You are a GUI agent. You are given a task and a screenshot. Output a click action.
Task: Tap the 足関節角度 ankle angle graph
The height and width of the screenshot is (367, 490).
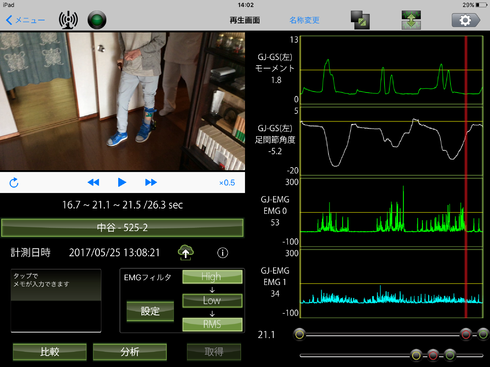[x=392, y=141]
